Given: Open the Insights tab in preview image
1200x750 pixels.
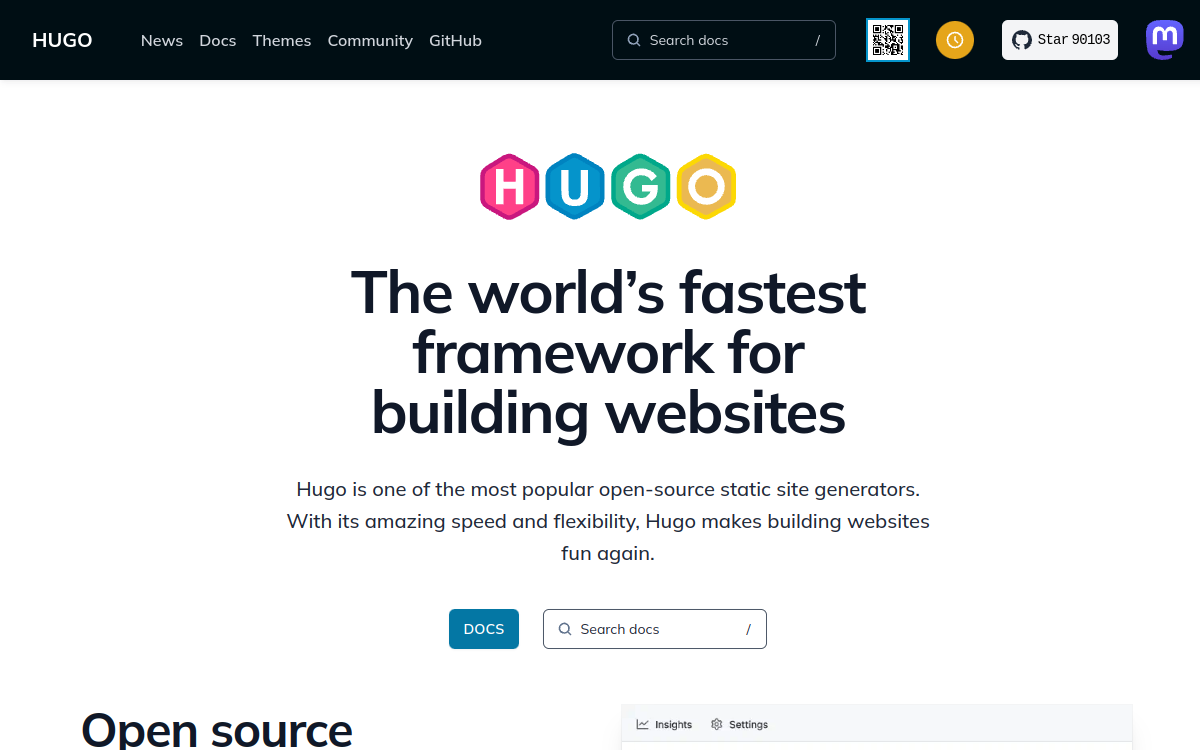Looking at the screenshot, I should (x=665, y=725).
